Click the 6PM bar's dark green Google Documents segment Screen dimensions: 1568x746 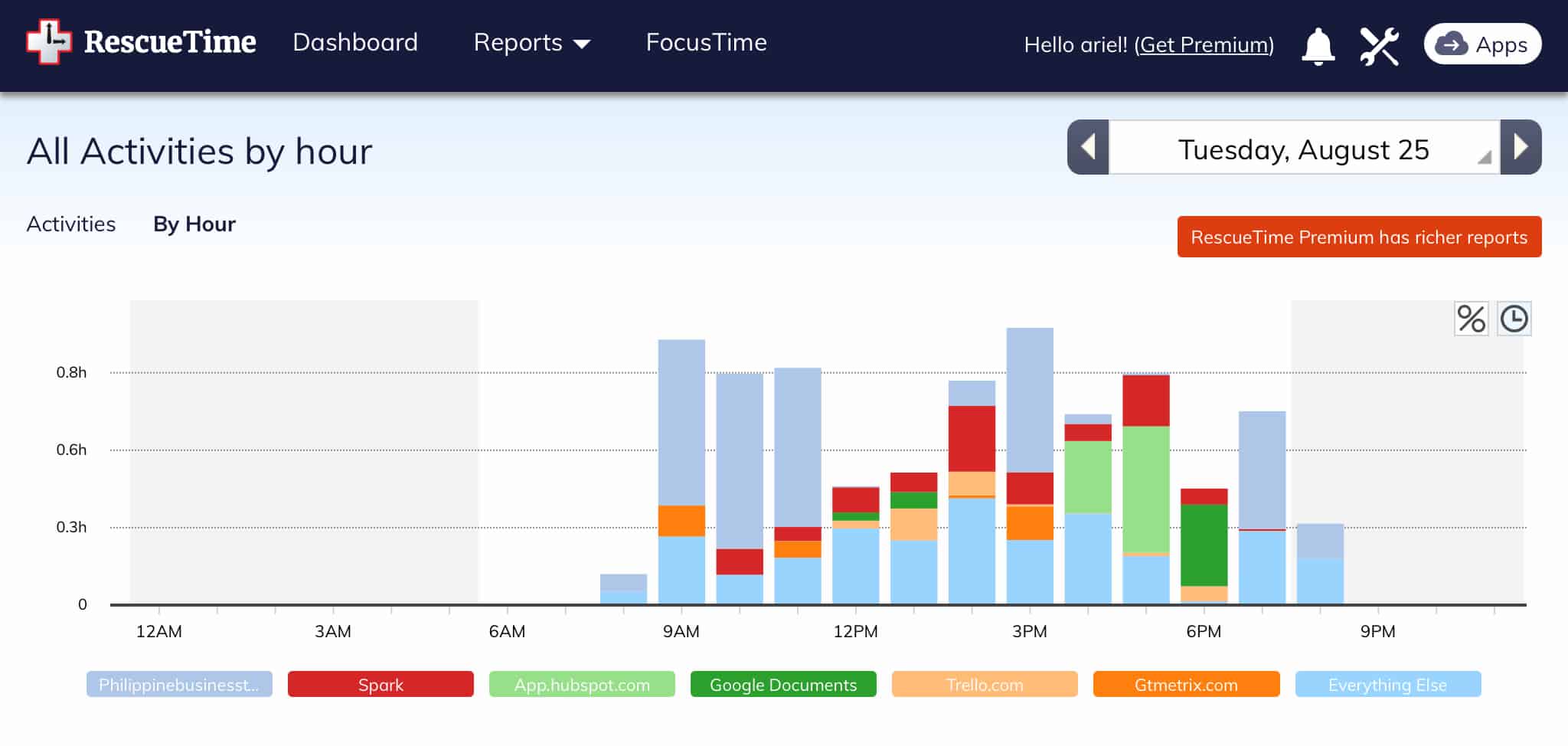1204,545
